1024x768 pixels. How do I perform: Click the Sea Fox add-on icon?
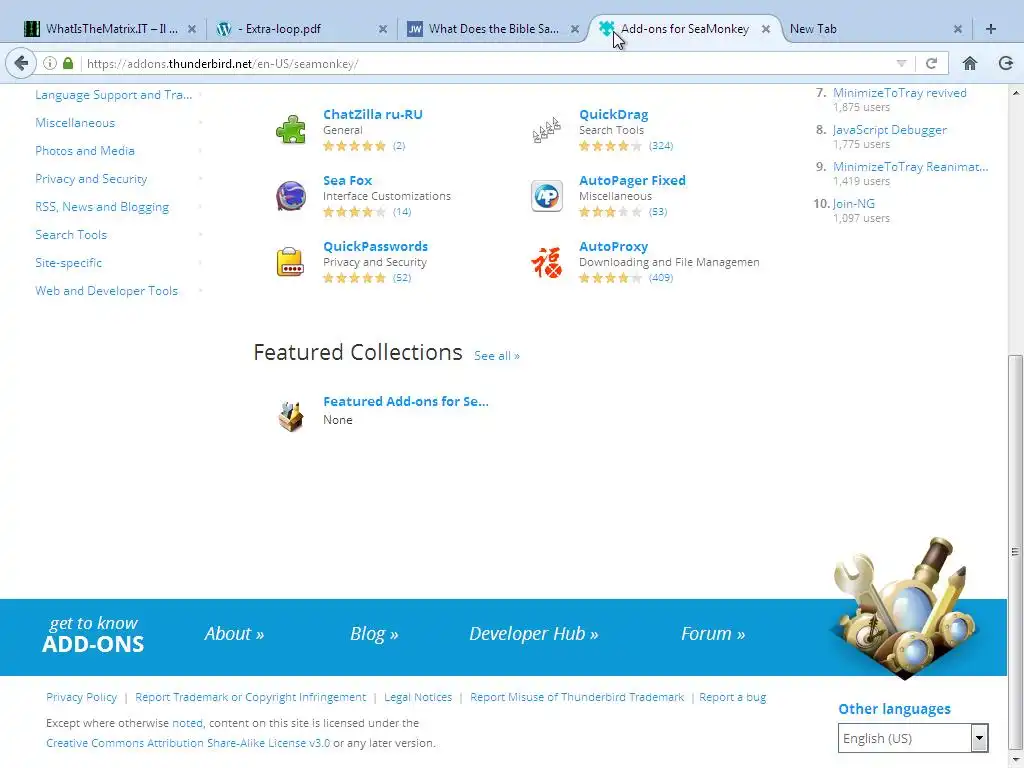(291, 195)
